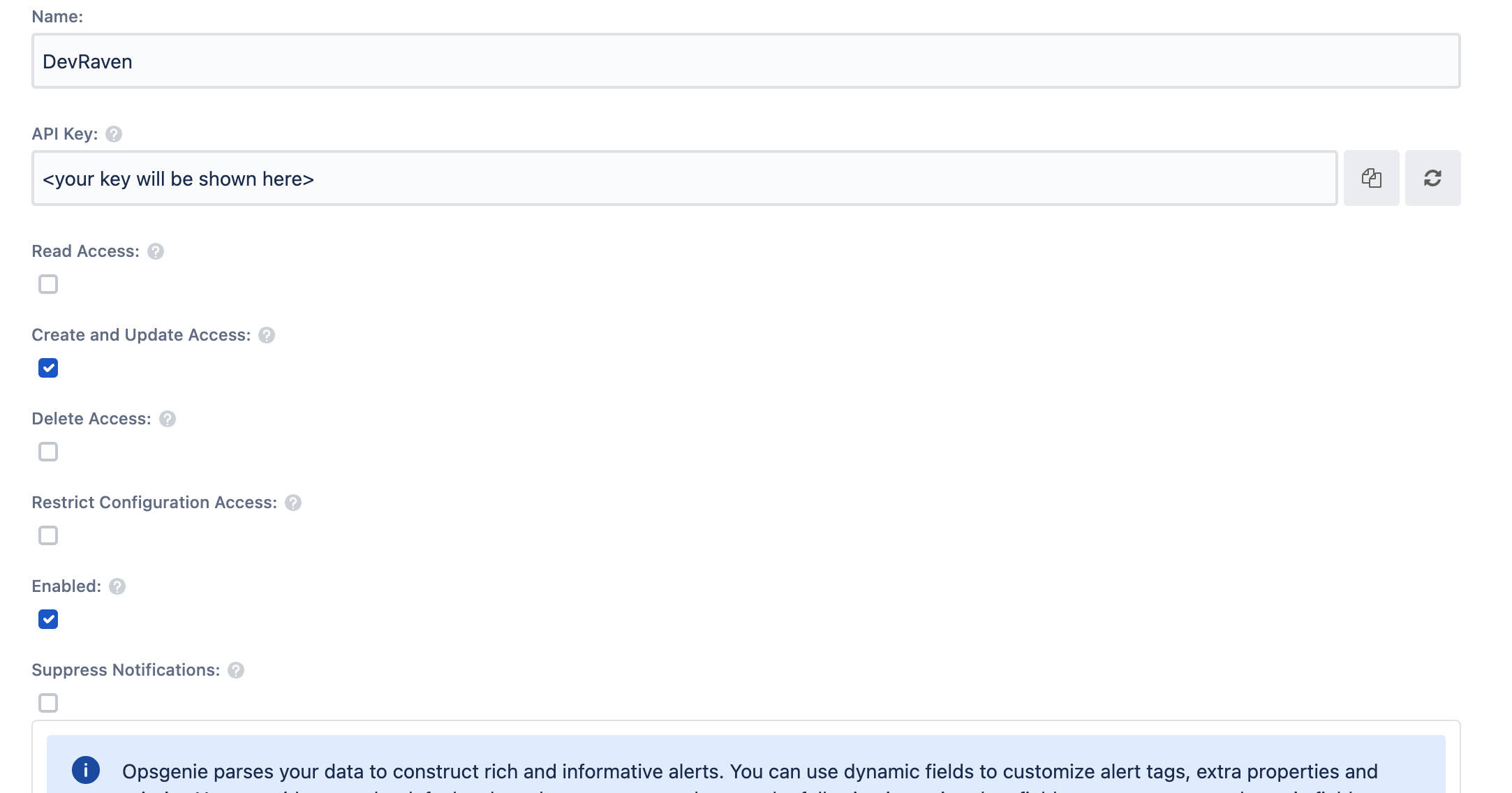Screen dimensions: 1512x793
Task: Open the API Key help tooltip
Action: tap(114, 133)
